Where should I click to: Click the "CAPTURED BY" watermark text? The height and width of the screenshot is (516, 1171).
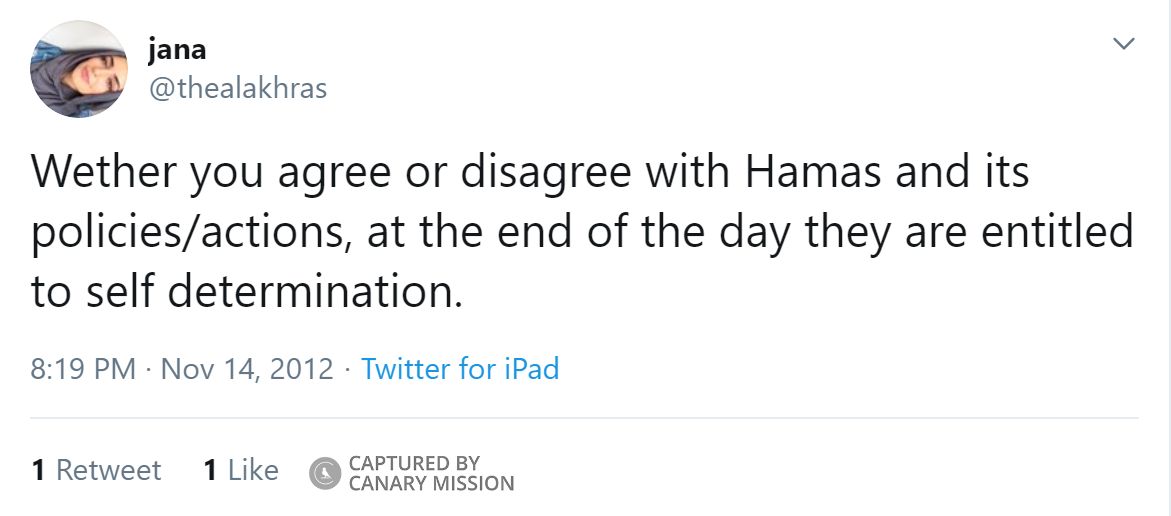point(414,463)
